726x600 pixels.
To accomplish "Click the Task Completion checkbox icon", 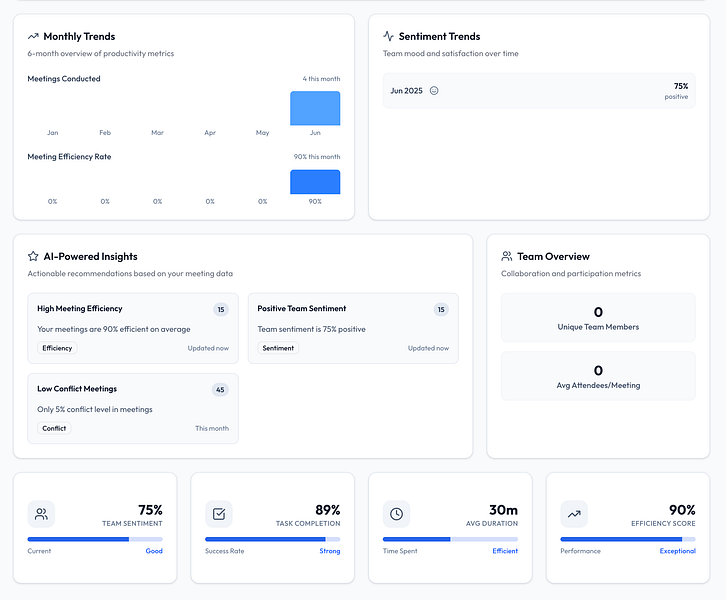I will [219, 514].
